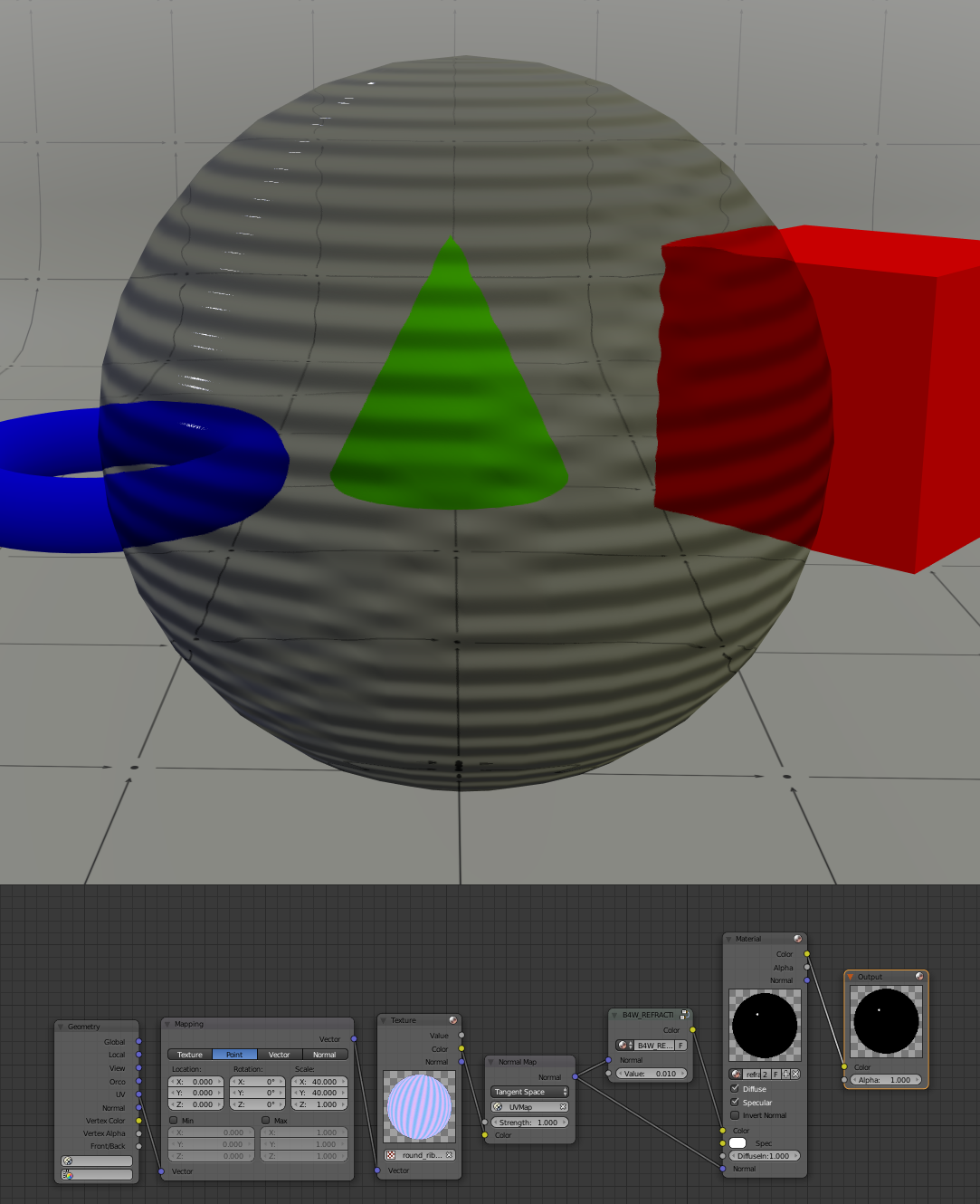Screen dimensions: 980x1204
Task: Toggle preview icon on the Output node header
Action: point(919,977)
